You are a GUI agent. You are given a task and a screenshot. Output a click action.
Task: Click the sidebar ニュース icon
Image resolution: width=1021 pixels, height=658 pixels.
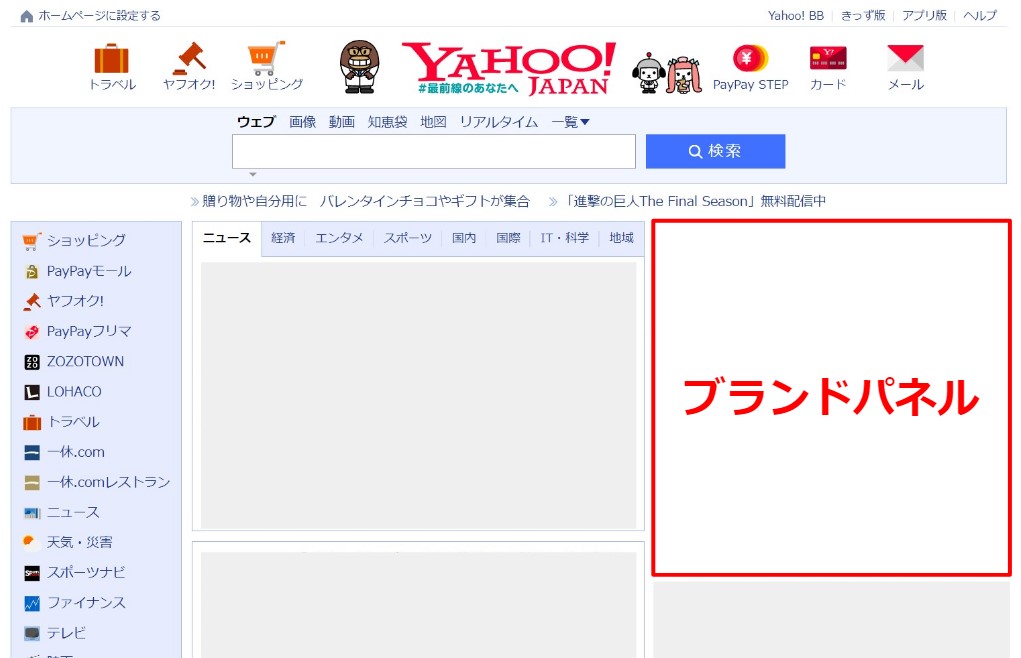[32, 513]
